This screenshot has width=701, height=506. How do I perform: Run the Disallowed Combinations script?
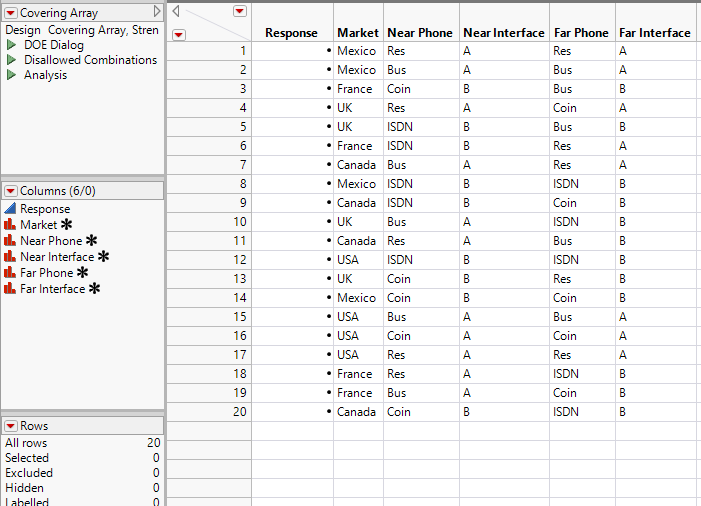click(11, 60)
